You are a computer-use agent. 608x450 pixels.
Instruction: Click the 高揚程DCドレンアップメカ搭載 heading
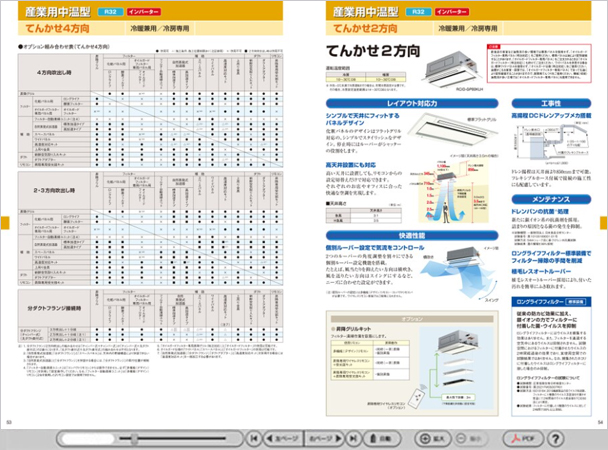(x=551, y=116)
